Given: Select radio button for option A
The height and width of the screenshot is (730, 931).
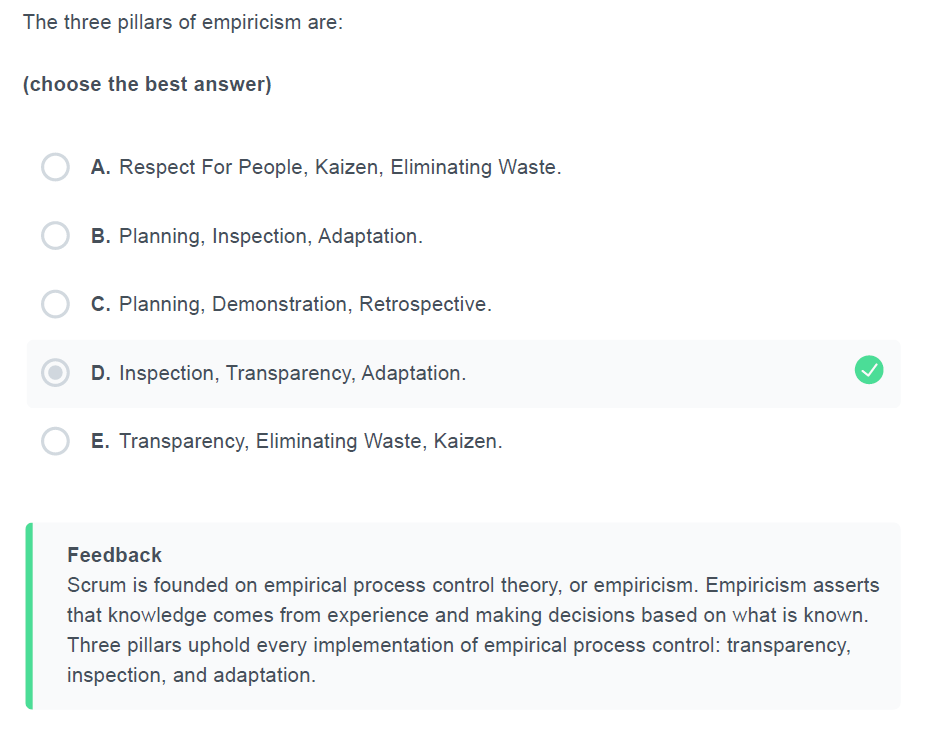Looking at the screenshot, I should (x=55, y=167).
